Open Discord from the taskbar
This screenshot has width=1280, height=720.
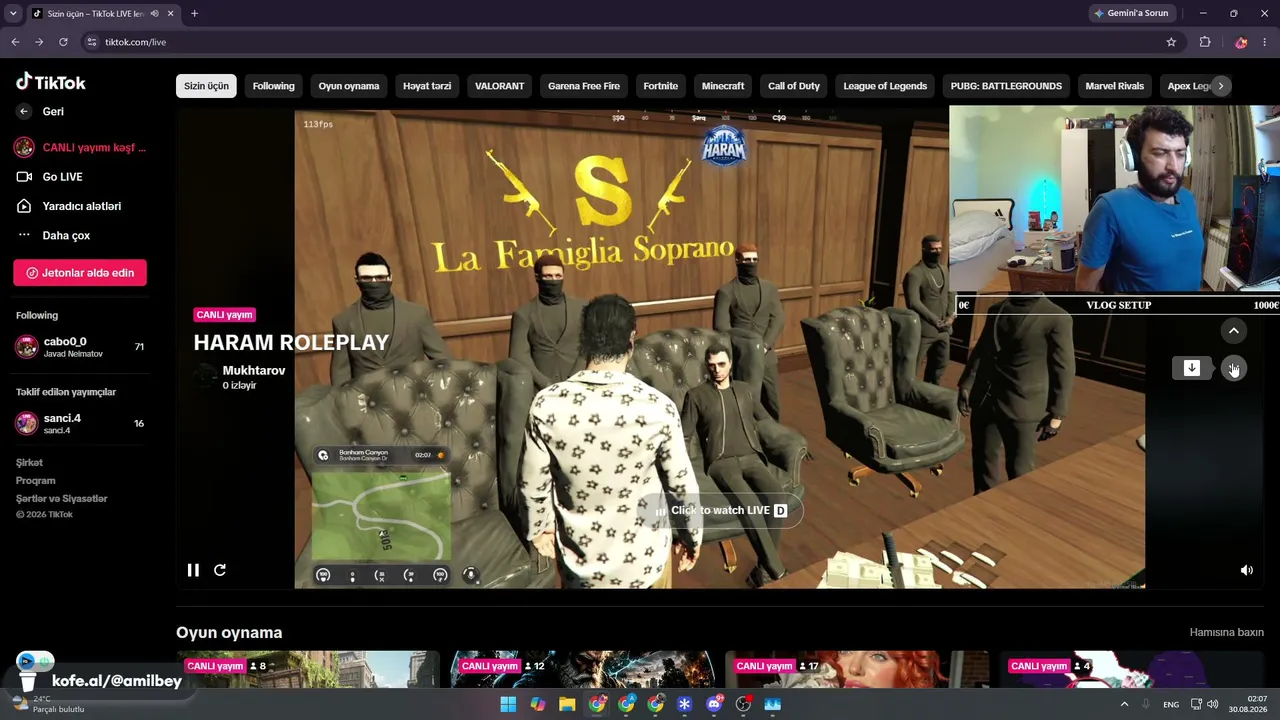coord(714,705)
